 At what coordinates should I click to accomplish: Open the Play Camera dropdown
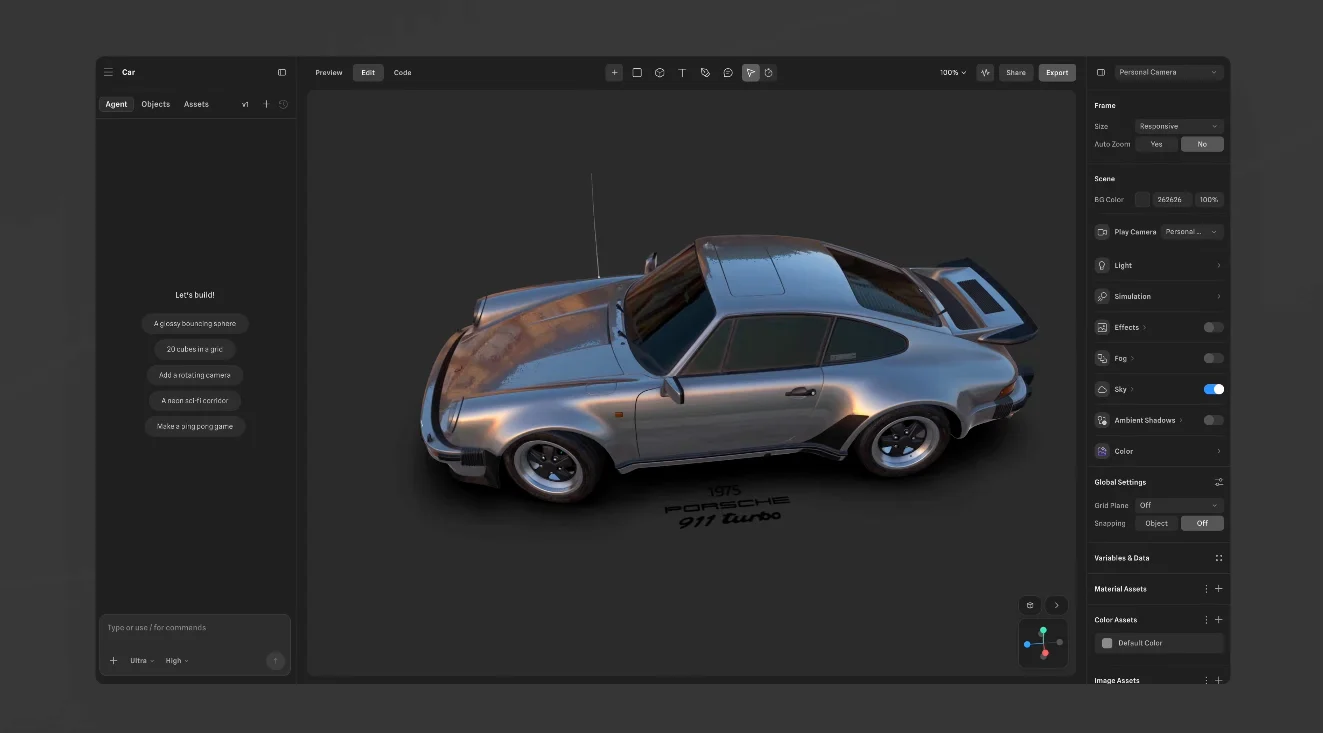[1193, 232]
